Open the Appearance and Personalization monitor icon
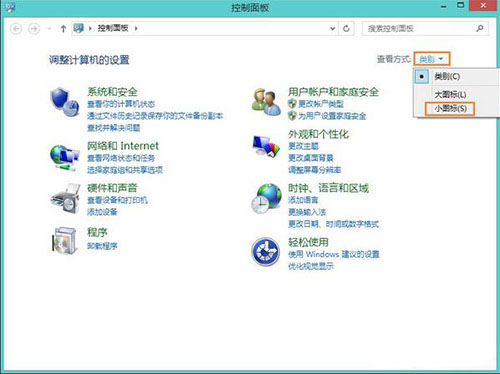The image size is (500, 374). pyautogui.click(x=266, y=146)
